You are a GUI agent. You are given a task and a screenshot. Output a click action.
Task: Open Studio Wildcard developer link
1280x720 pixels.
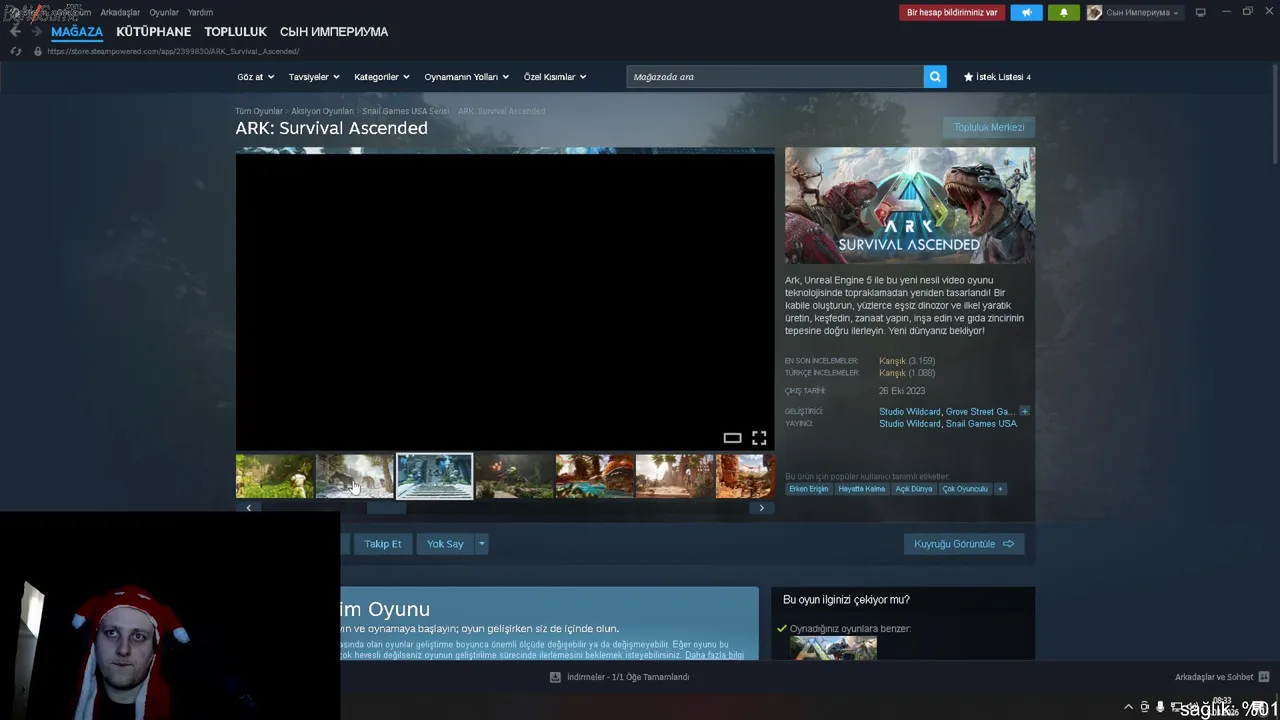point(910,411)
